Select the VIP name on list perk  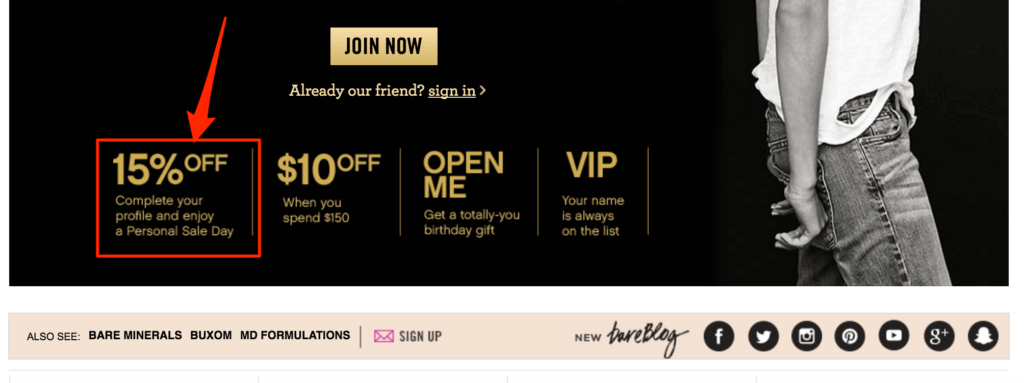coord(592,194)
